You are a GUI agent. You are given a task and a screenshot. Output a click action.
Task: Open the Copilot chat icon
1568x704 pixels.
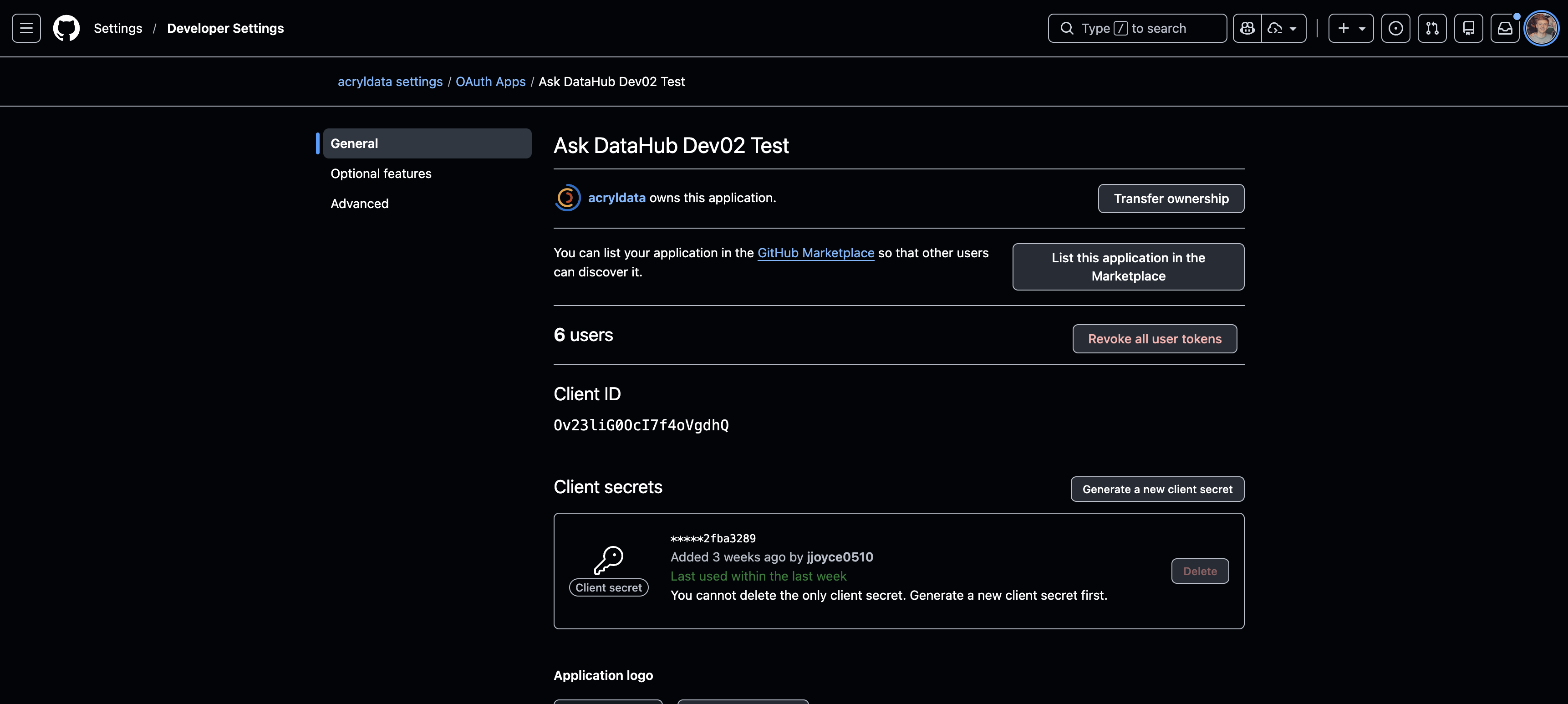[1247, 29]
